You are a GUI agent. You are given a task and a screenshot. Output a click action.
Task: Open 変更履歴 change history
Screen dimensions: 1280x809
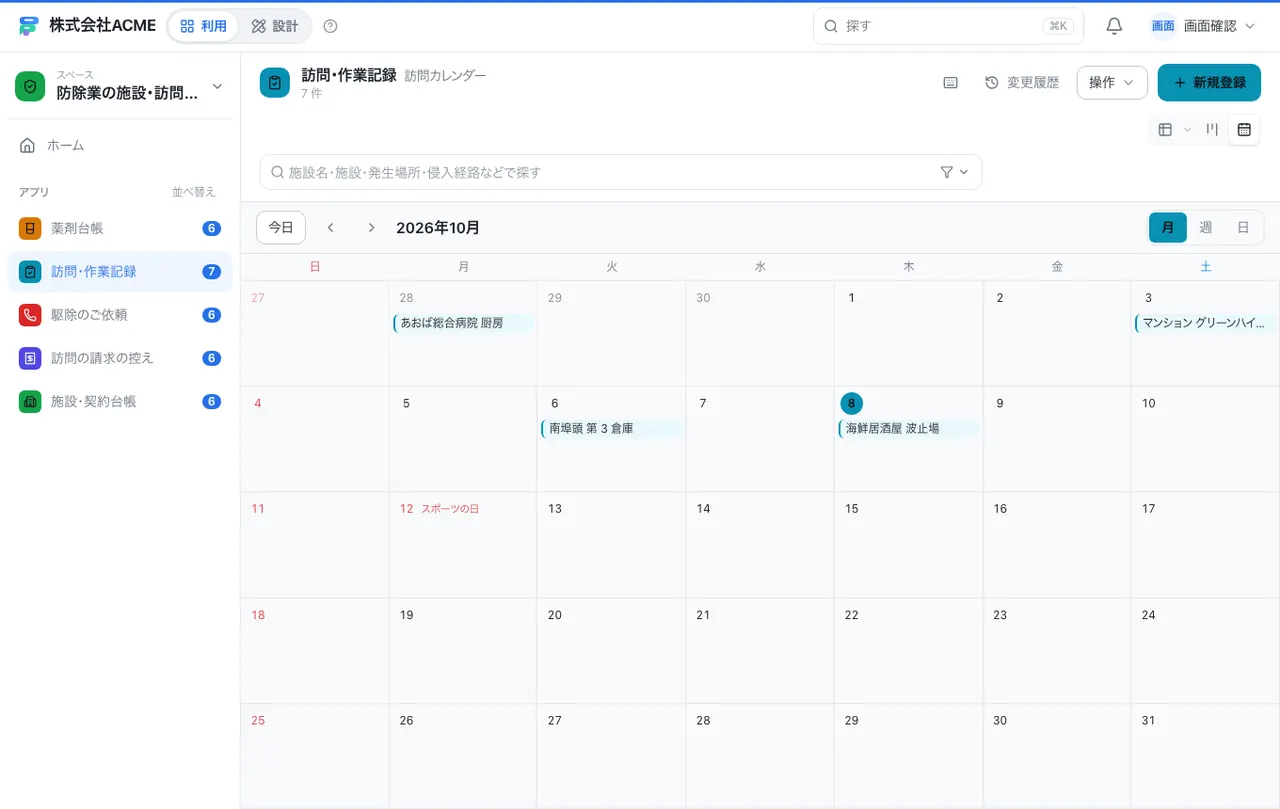click(x=1022, y=83)
